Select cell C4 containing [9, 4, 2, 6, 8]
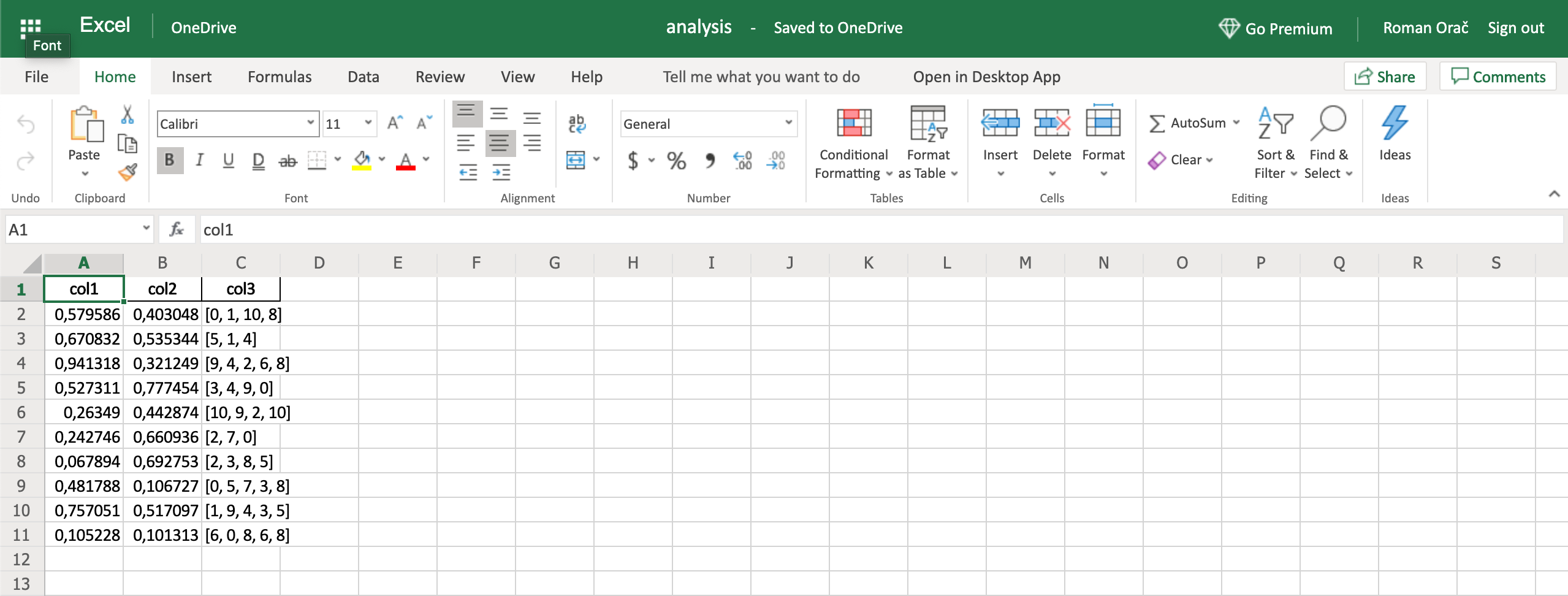Image resolution: width=1568 pixels, height=596 pixels. click(241, 364)
